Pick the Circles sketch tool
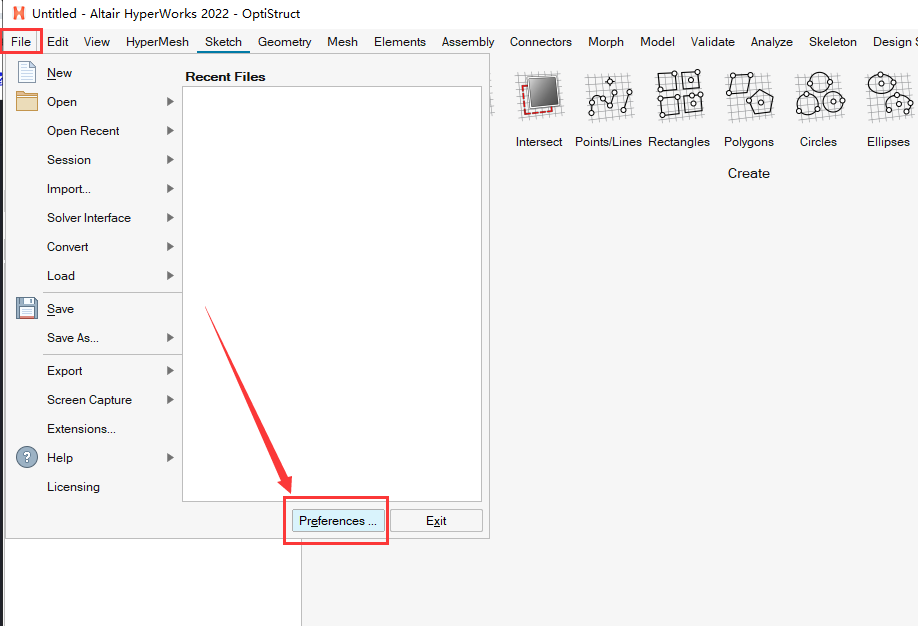Screen dimensions: 918x626 pos(818,97)
